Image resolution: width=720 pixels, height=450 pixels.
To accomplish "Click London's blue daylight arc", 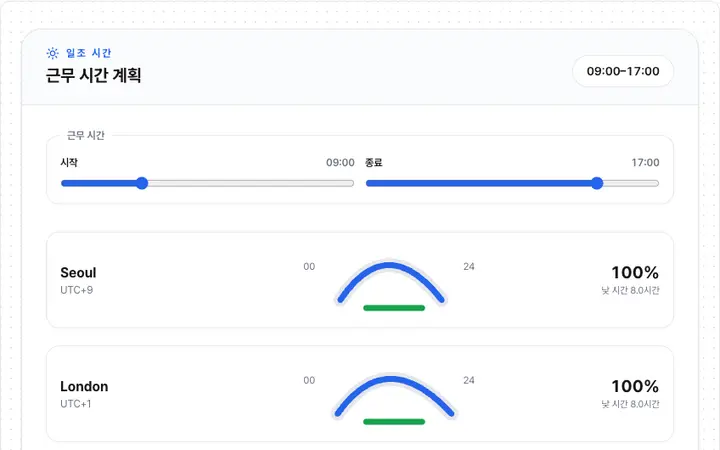I will [x=390, y=379].
